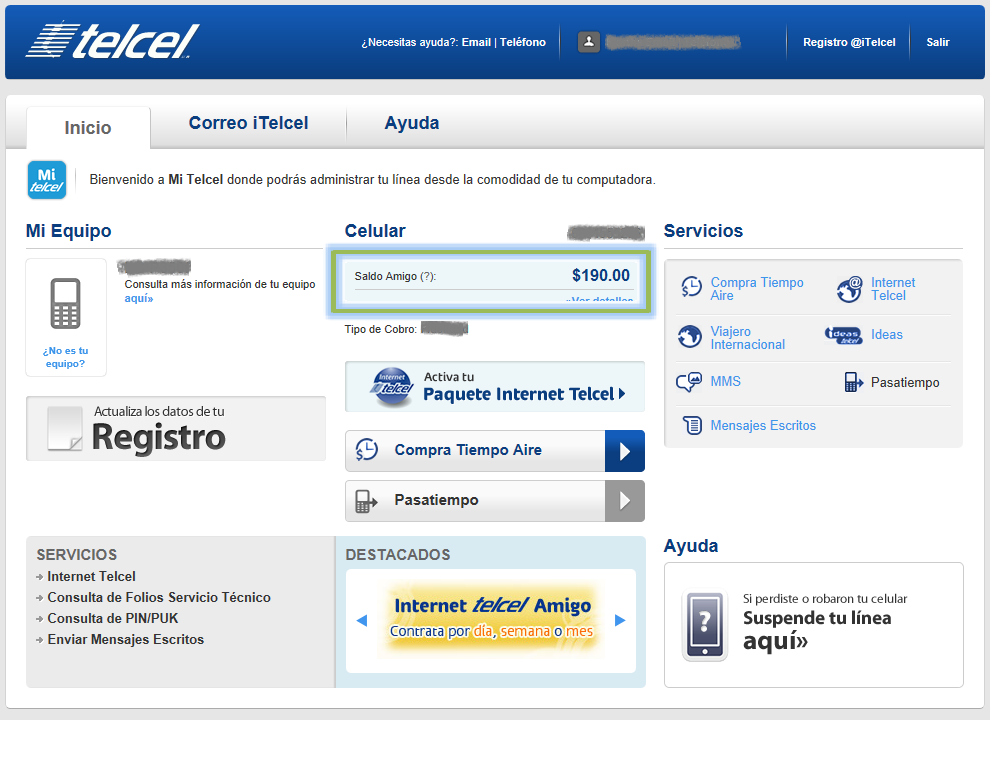Click the Internet Telcel globe icon in Servicios
The image size is (990, 761).
[849, 289]
